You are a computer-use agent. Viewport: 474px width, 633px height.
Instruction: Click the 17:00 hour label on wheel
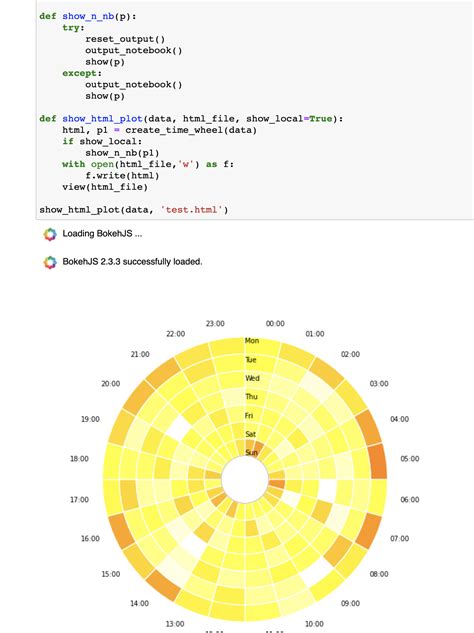[80, 499]
